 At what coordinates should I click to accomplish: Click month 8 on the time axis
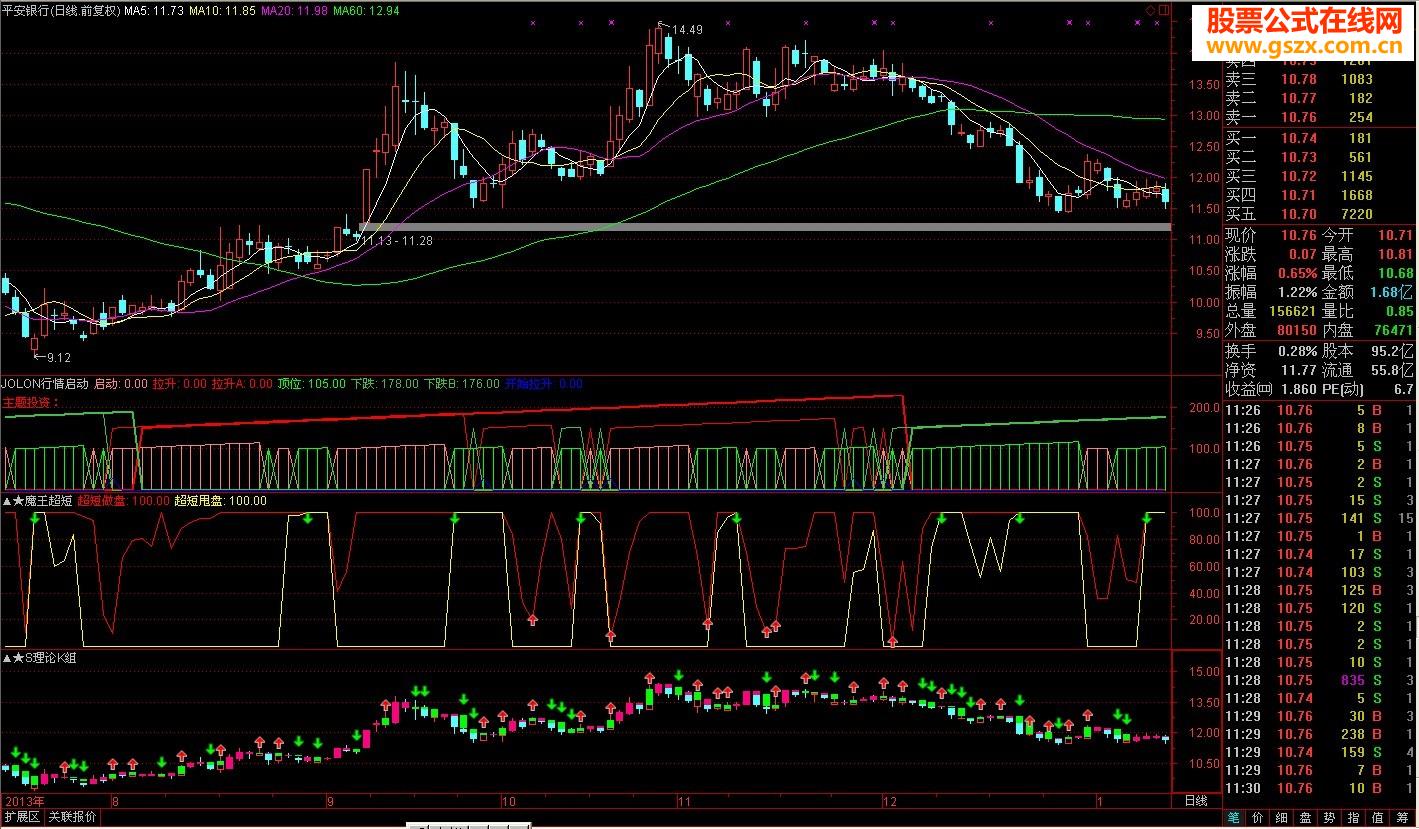click(x=116, y=801)
